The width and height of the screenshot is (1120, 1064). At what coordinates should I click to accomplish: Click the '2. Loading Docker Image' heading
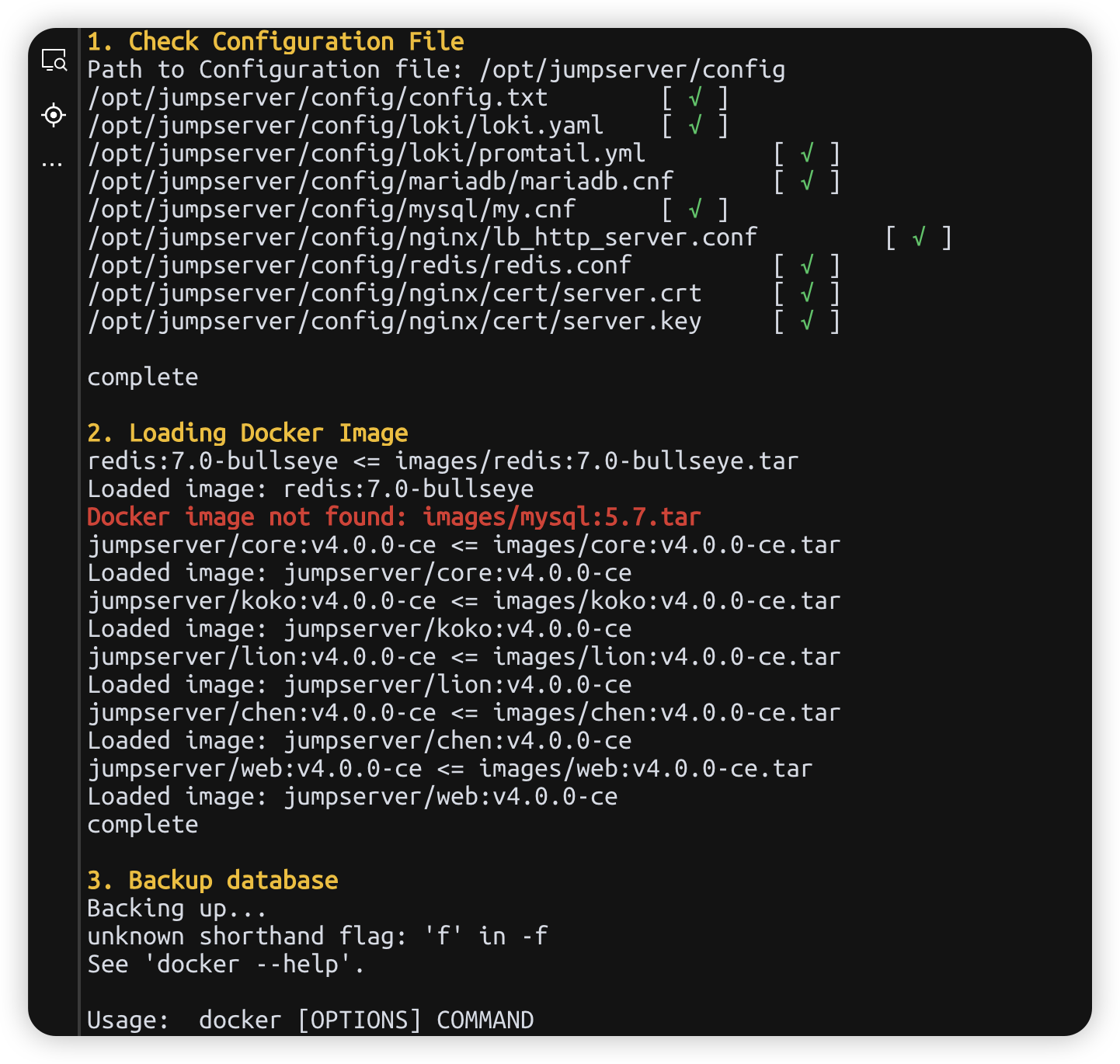coord(248,433)
